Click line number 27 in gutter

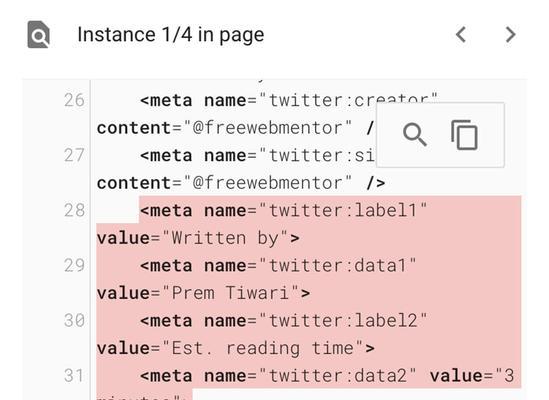pyautogui.click(x=74, y=156)
